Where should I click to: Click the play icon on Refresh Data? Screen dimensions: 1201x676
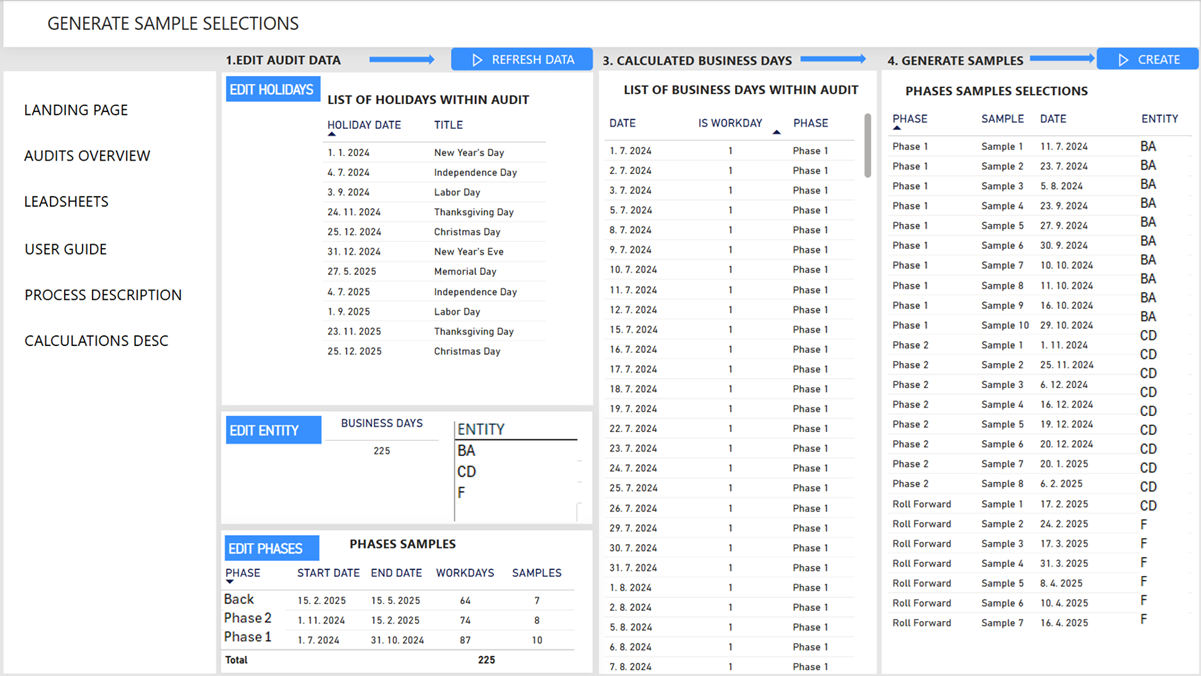477,60
